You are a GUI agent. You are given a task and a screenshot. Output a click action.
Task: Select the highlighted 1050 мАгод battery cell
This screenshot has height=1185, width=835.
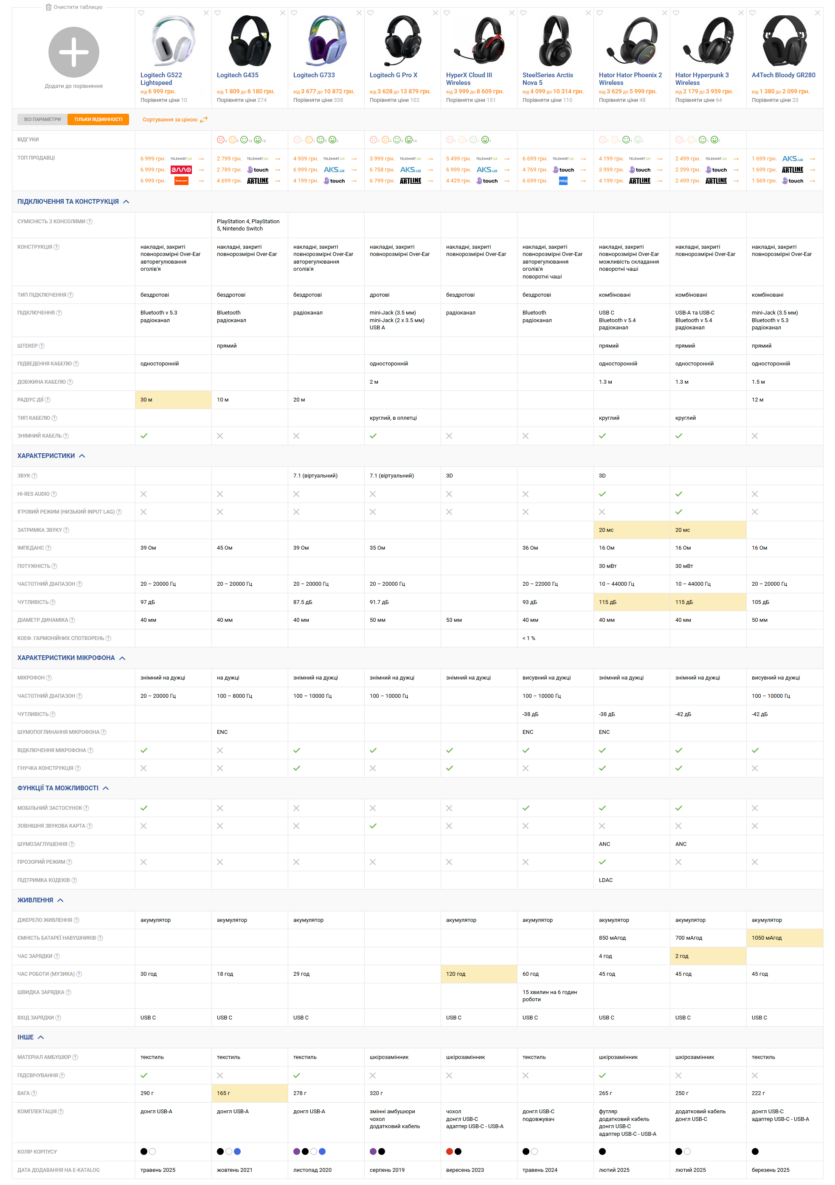click(x=784, y=938)
